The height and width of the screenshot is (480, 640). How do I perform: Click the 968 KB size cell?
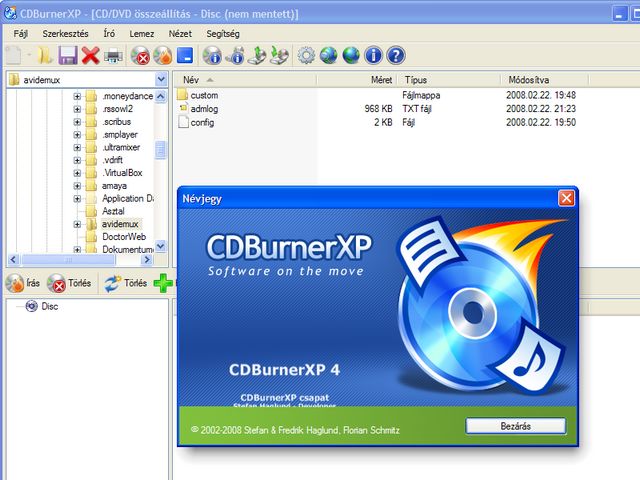(x=378, y=109)
